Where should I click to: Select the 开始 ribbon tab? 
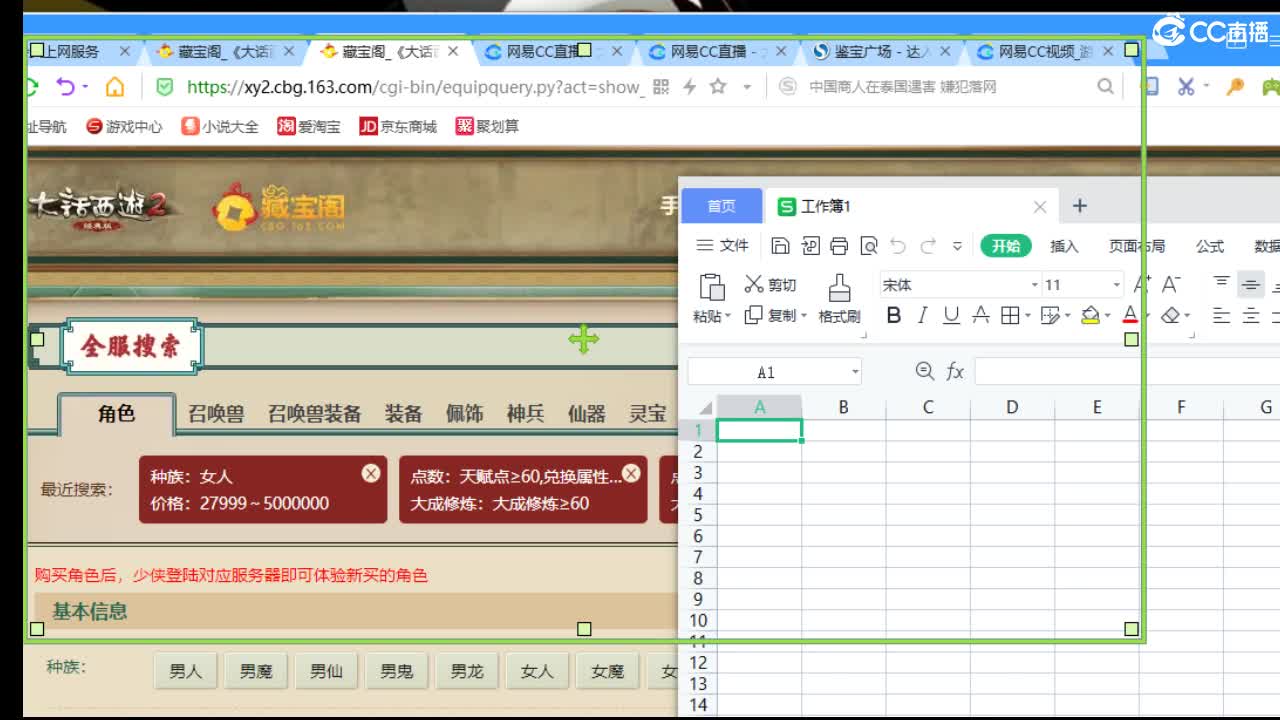[x=1006, y=246]
